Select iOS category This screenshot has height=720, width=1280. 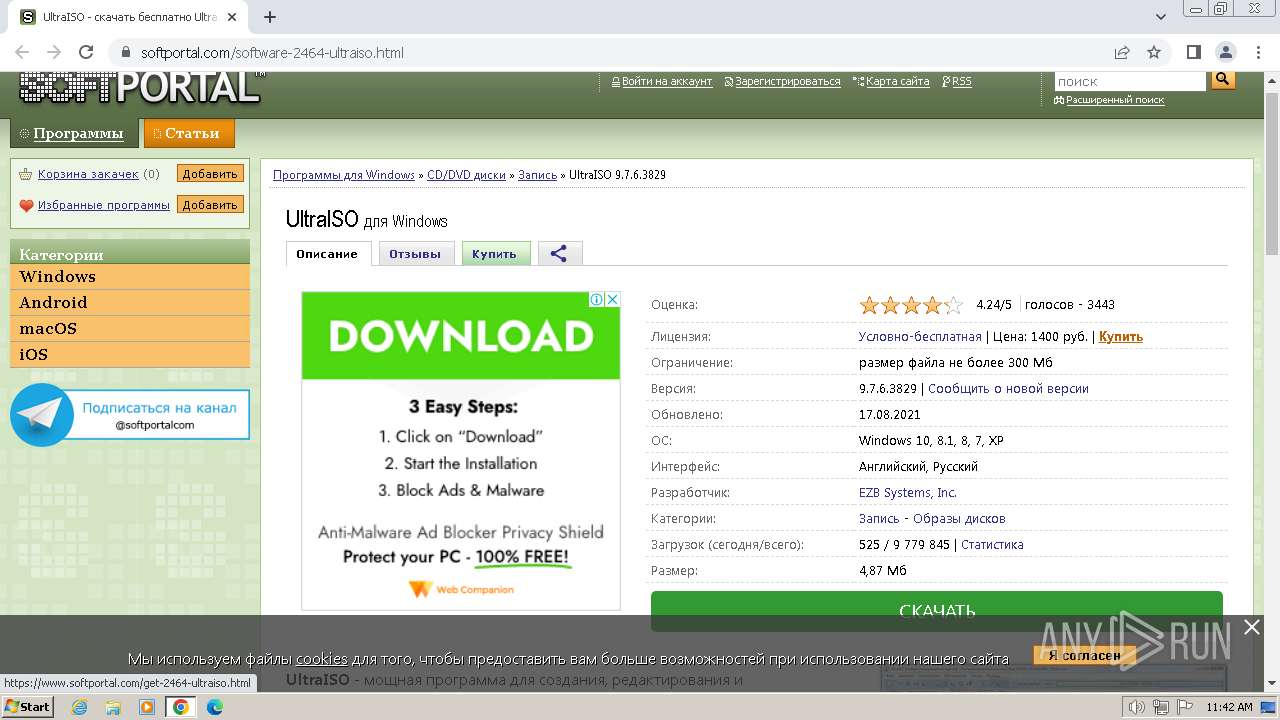tap(130, 355)
